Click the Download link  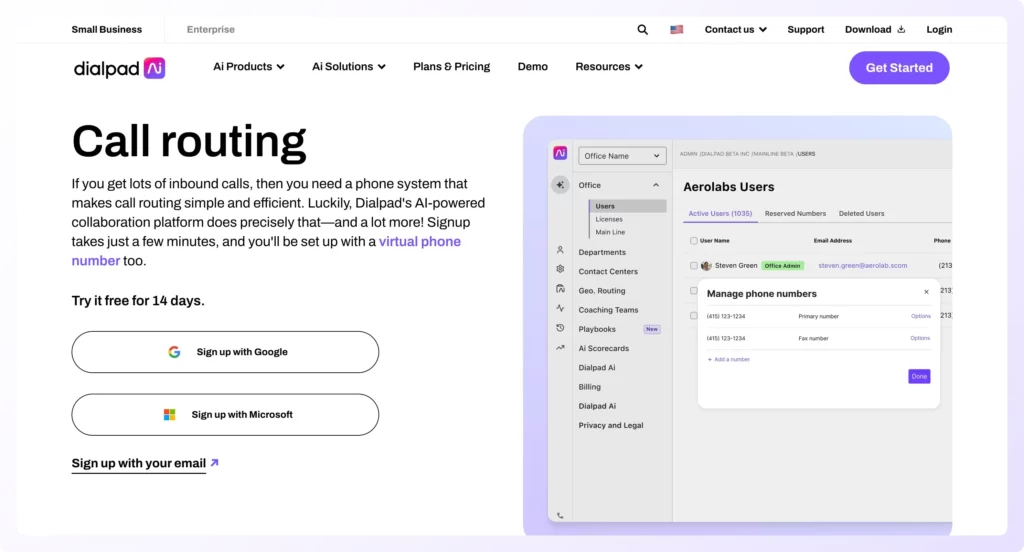click(874, 29)
